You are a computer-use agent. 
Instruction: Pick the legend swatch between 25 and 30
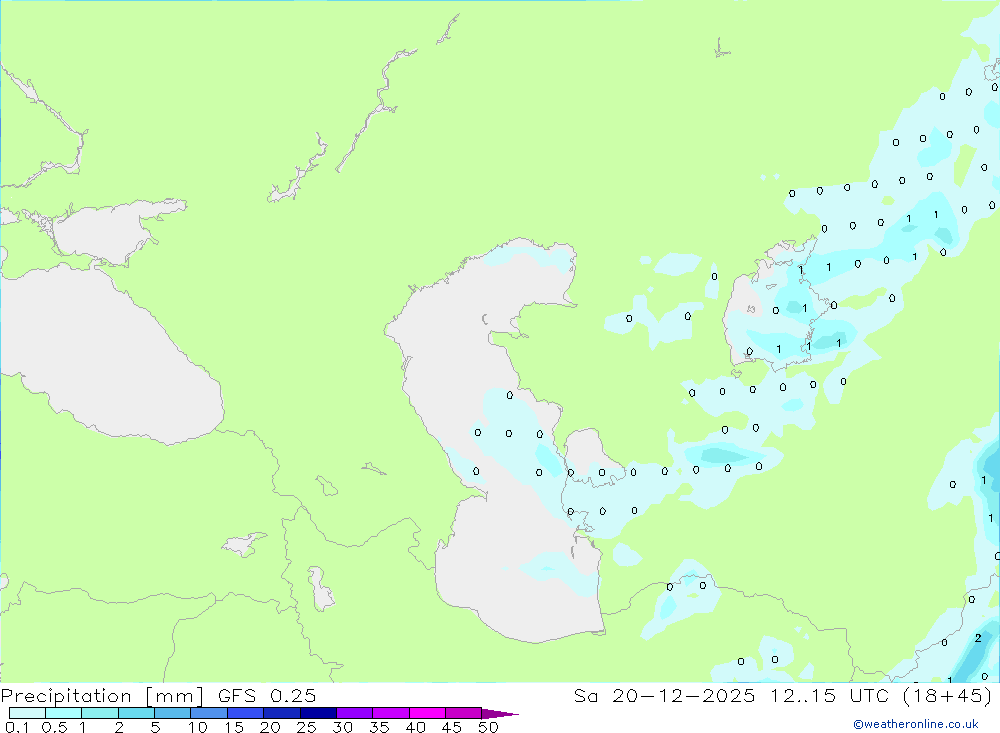click(318, 713)
